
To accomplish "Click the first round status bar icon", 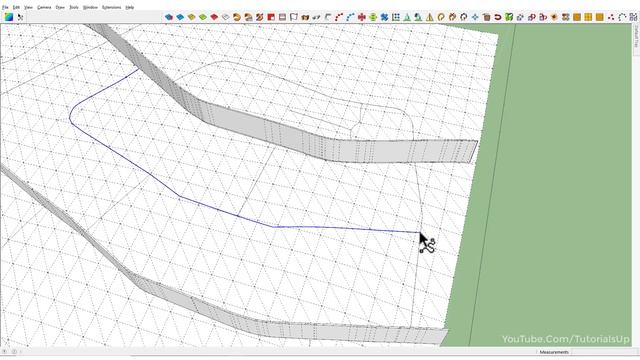I will [5, 351].
